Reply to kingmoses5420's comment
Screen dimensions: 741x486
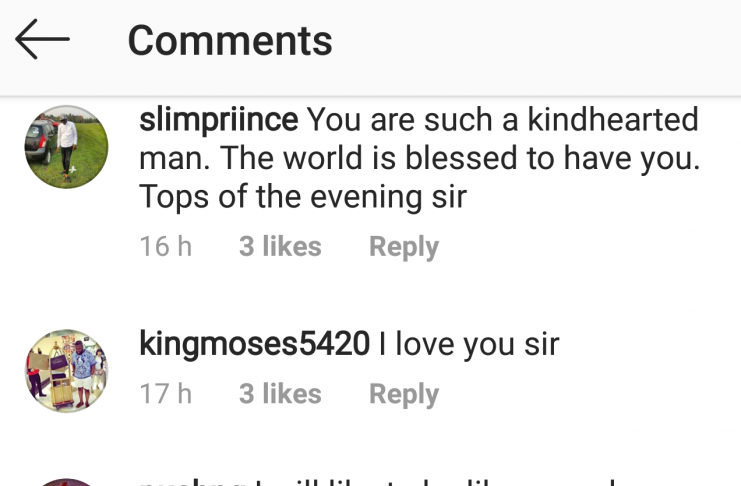[403, 394]
